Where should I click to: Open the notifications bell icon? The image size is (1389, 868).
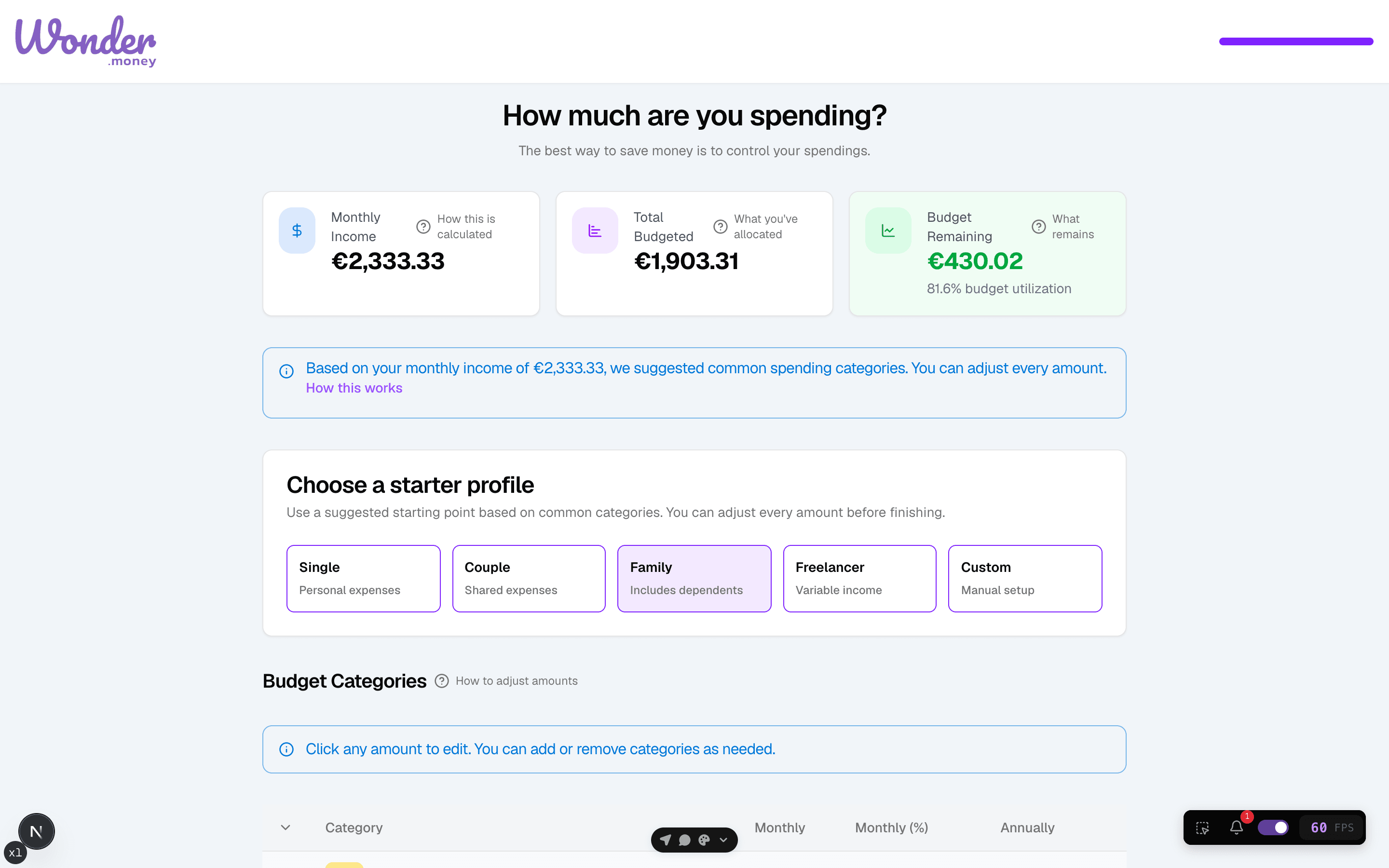click(x=1236, y=828)
